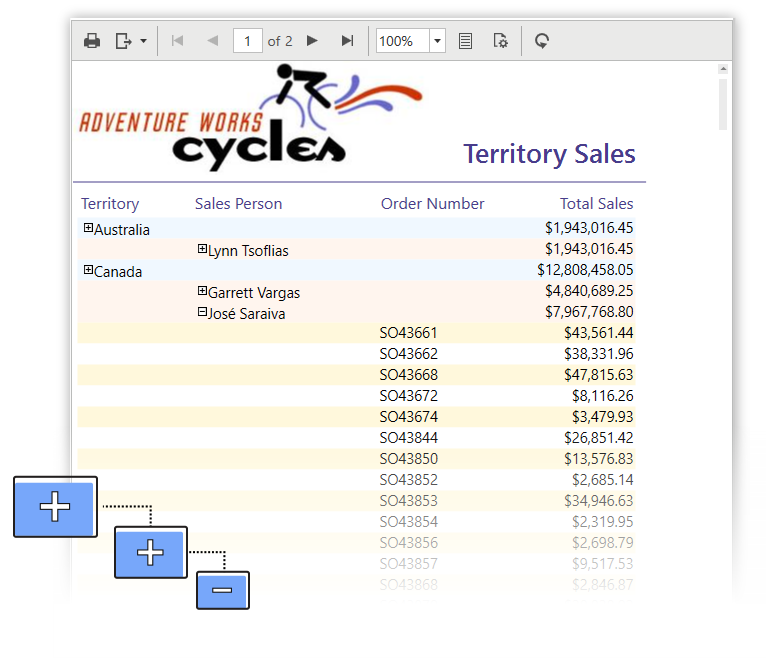780x659 pixels.
Task: Click the Print report icon
Action: click(92, 41)
